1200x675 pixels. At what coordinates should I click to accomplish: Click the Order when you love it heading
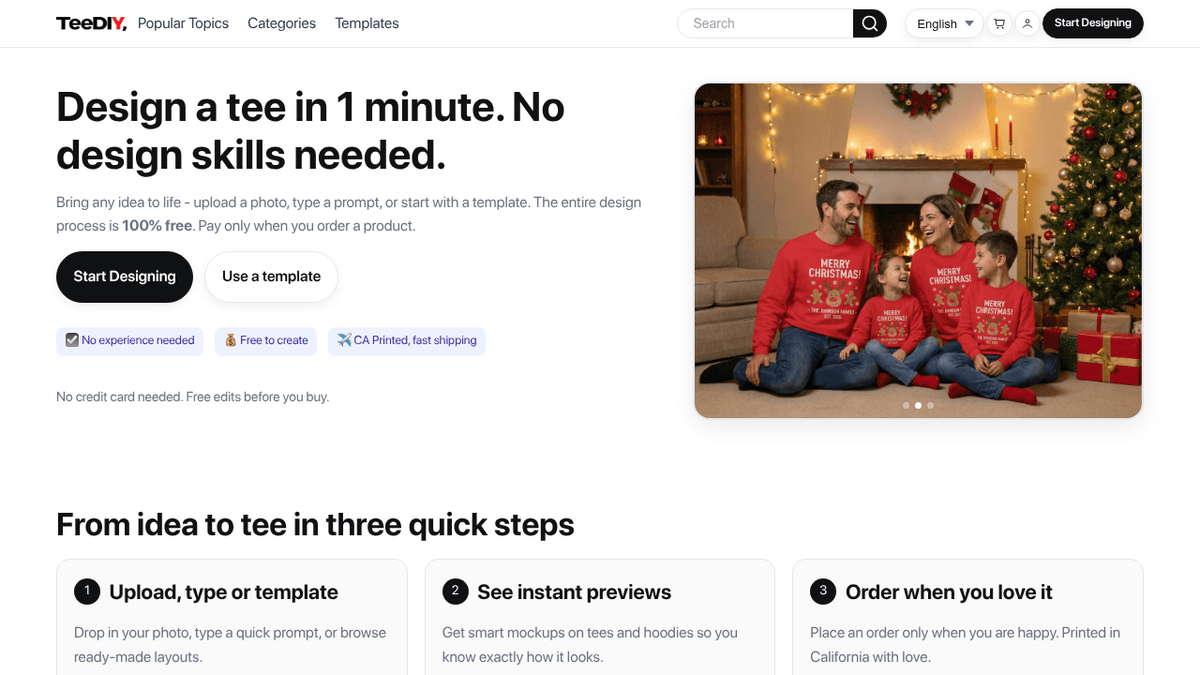[949, 592]
